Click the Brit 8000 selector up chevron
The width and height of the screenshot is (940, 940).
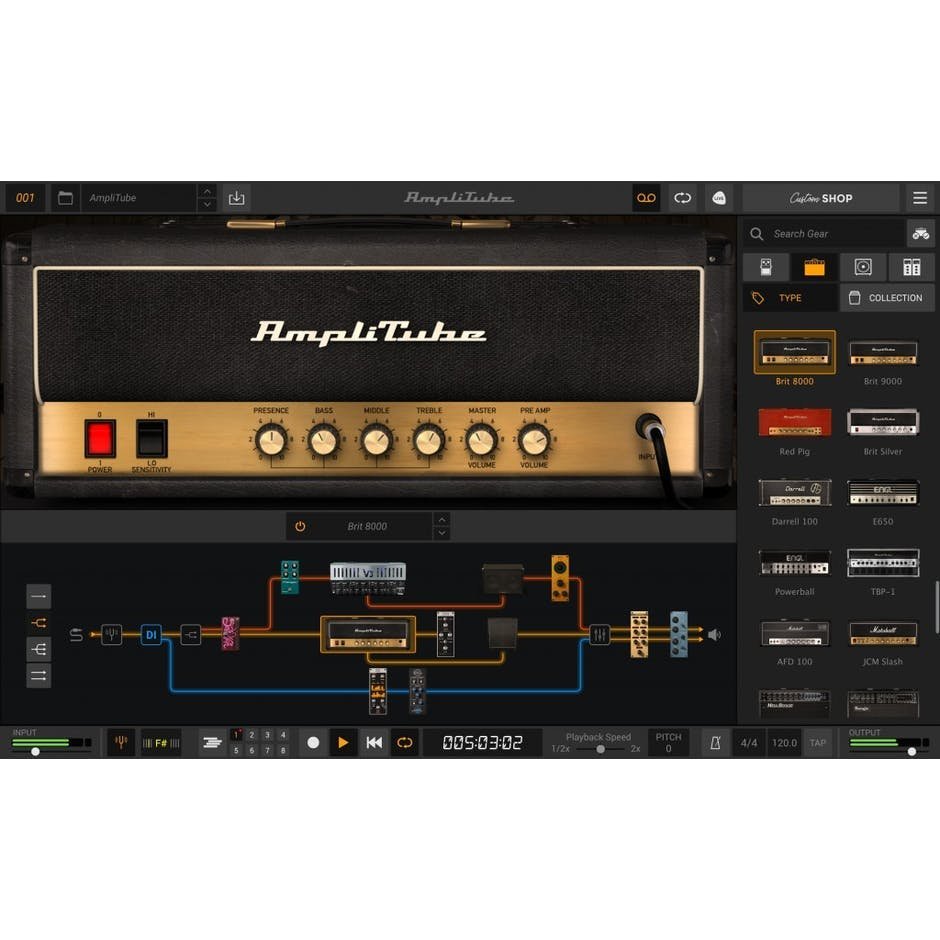pyautogui.click(x=441, y=519)
